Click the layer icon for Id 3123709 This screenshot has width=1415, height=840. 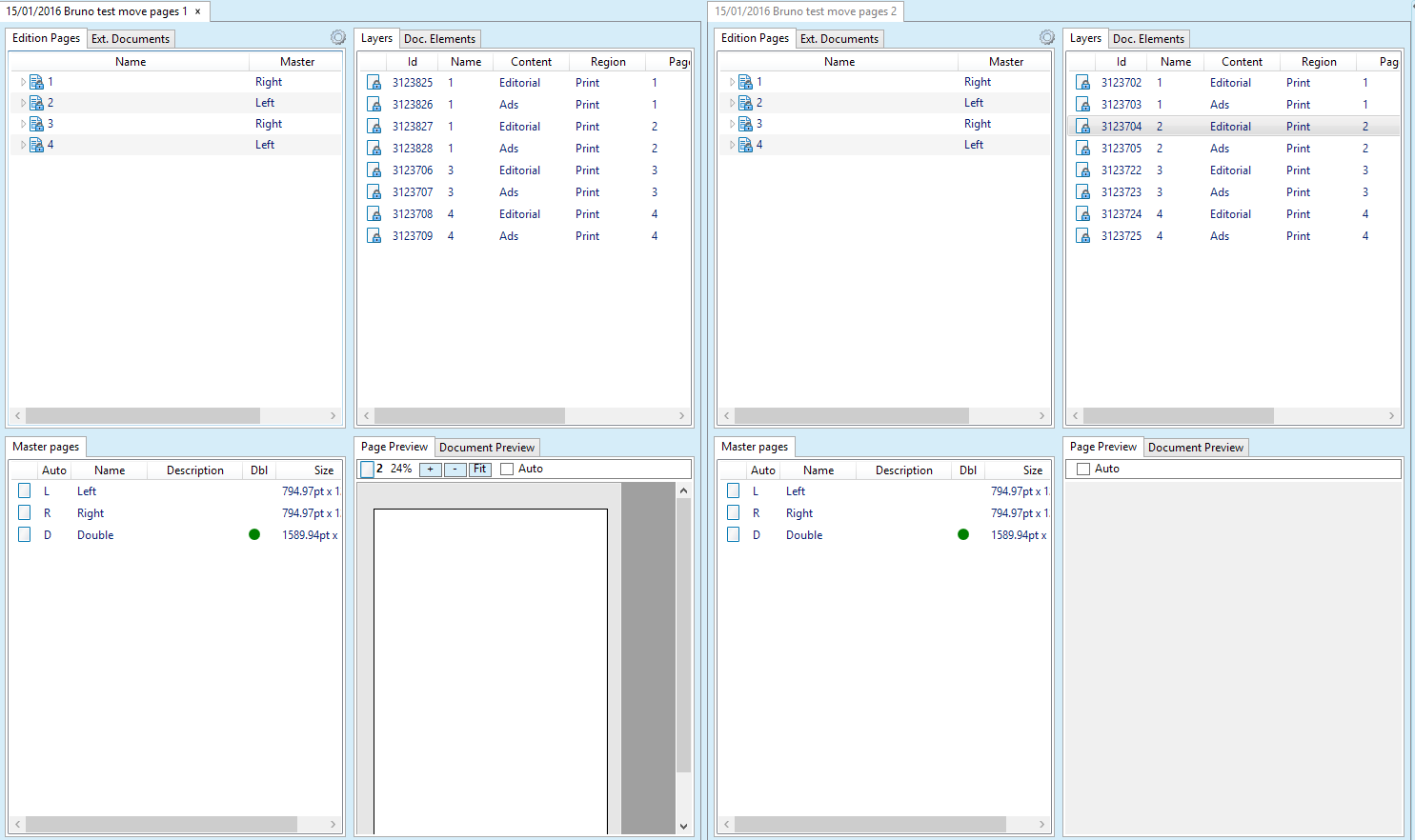click(374, 236)
